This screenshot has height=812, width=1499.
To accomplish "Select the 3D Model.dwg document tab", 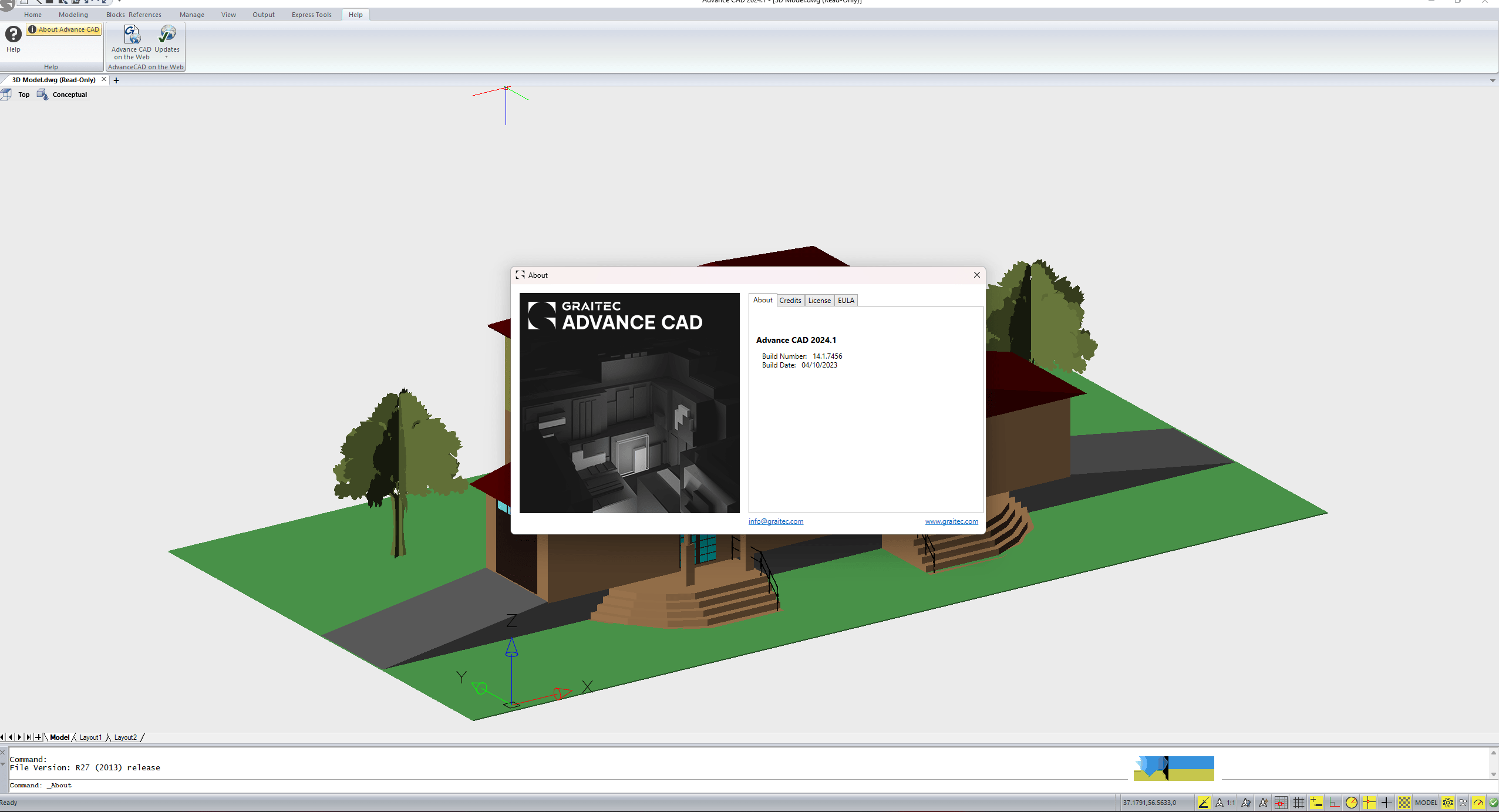I will [53, 80].
